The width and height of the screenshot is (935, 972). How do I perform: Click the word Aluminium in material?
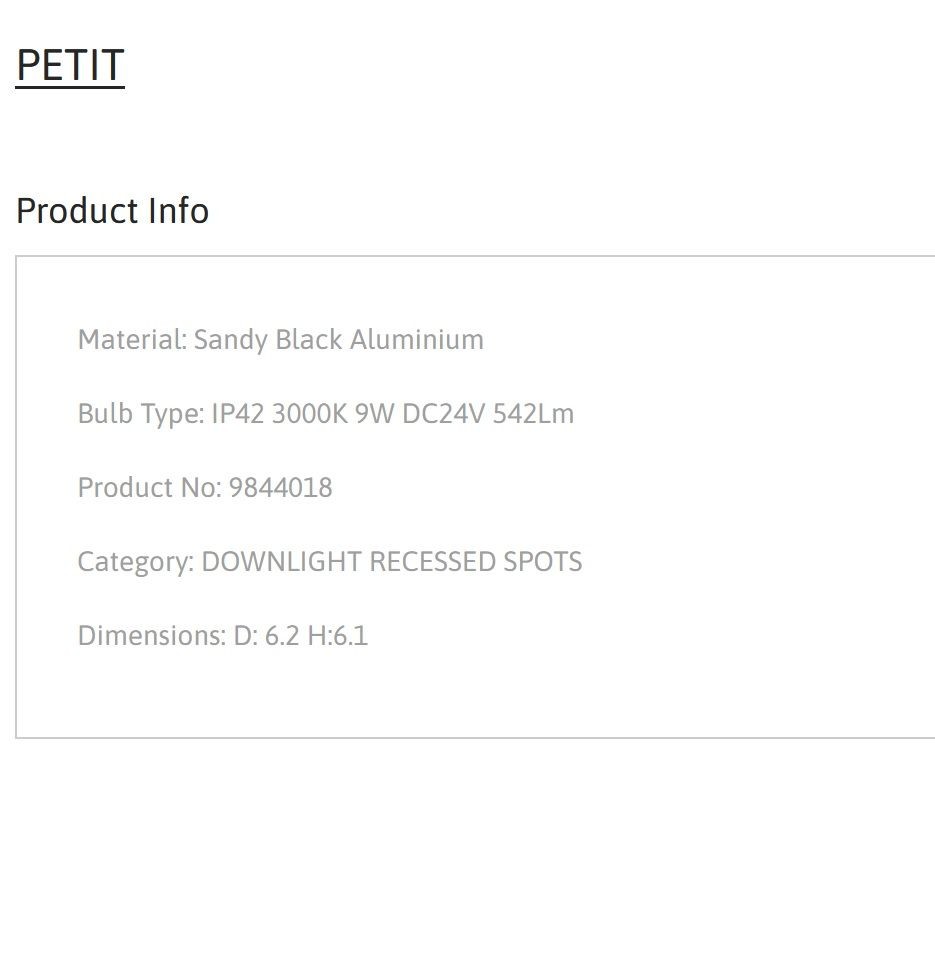coord(417,339)
